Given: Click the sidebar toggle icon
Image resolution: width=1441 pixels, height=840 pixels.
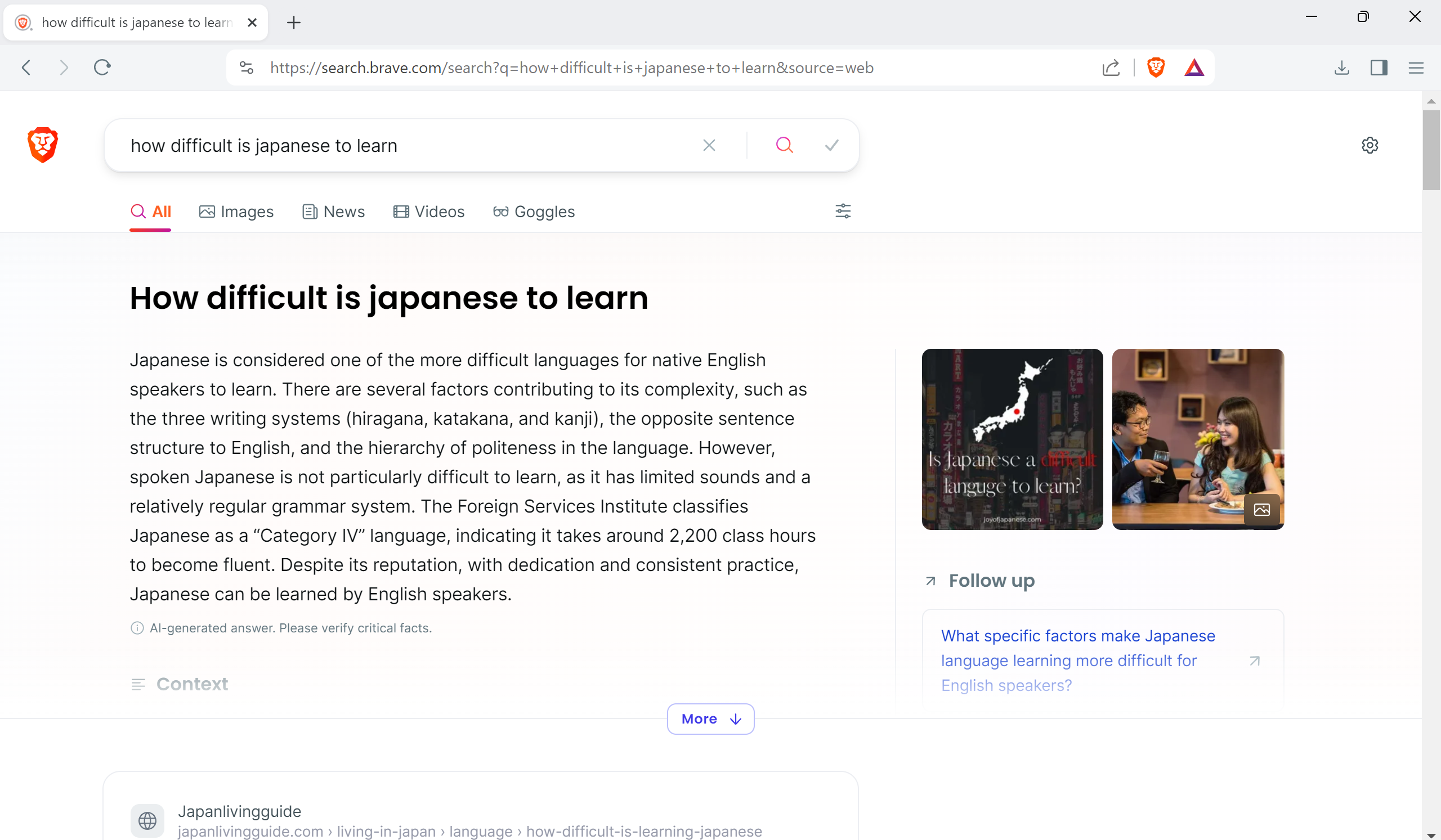Looking at the screenshot, I should [x=1378, y=68].
